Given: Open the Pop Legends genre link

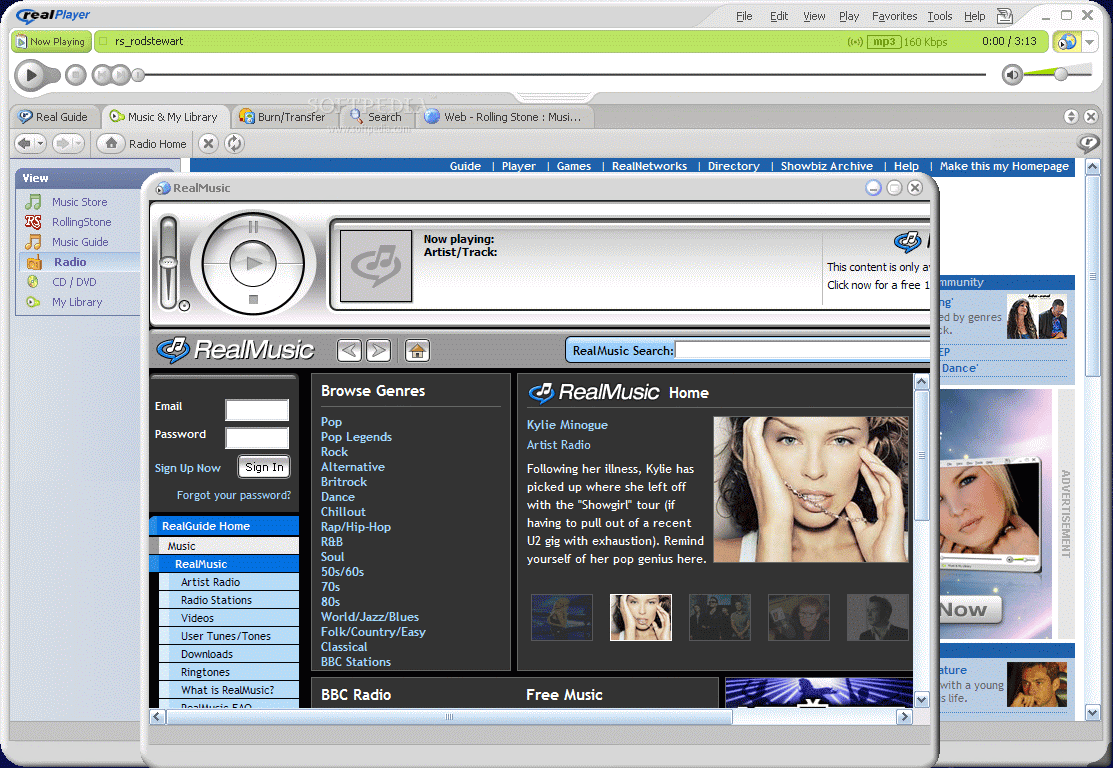Looking at the screenshot, I should click(x=356, y=437).
